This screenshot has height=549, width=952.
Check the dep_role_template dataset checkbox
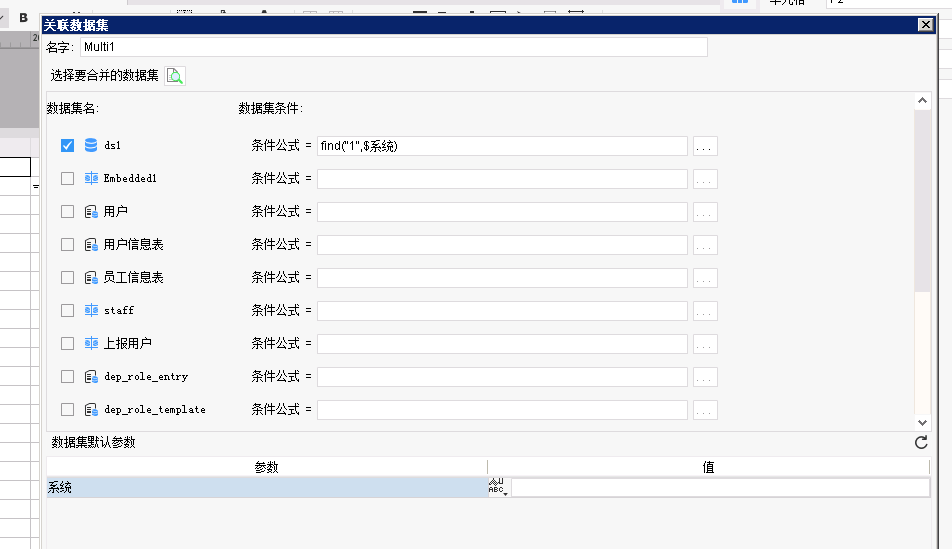67,410
